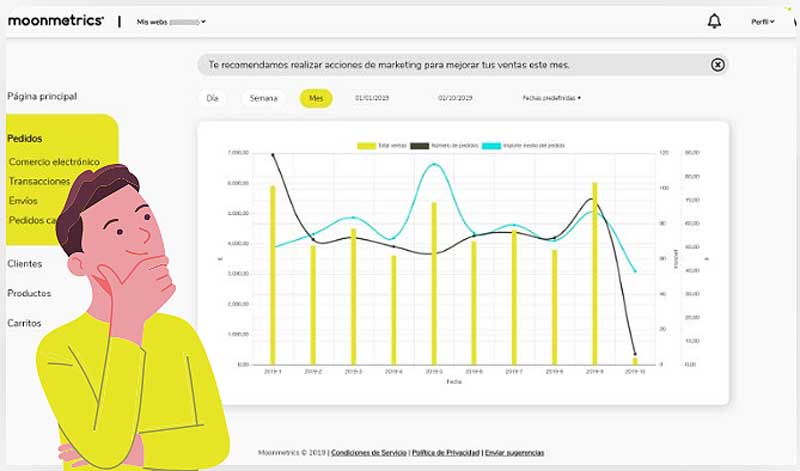Open Envíos submenu item
This screenshot has height=471, width=800.
click(x=23, y=201)
